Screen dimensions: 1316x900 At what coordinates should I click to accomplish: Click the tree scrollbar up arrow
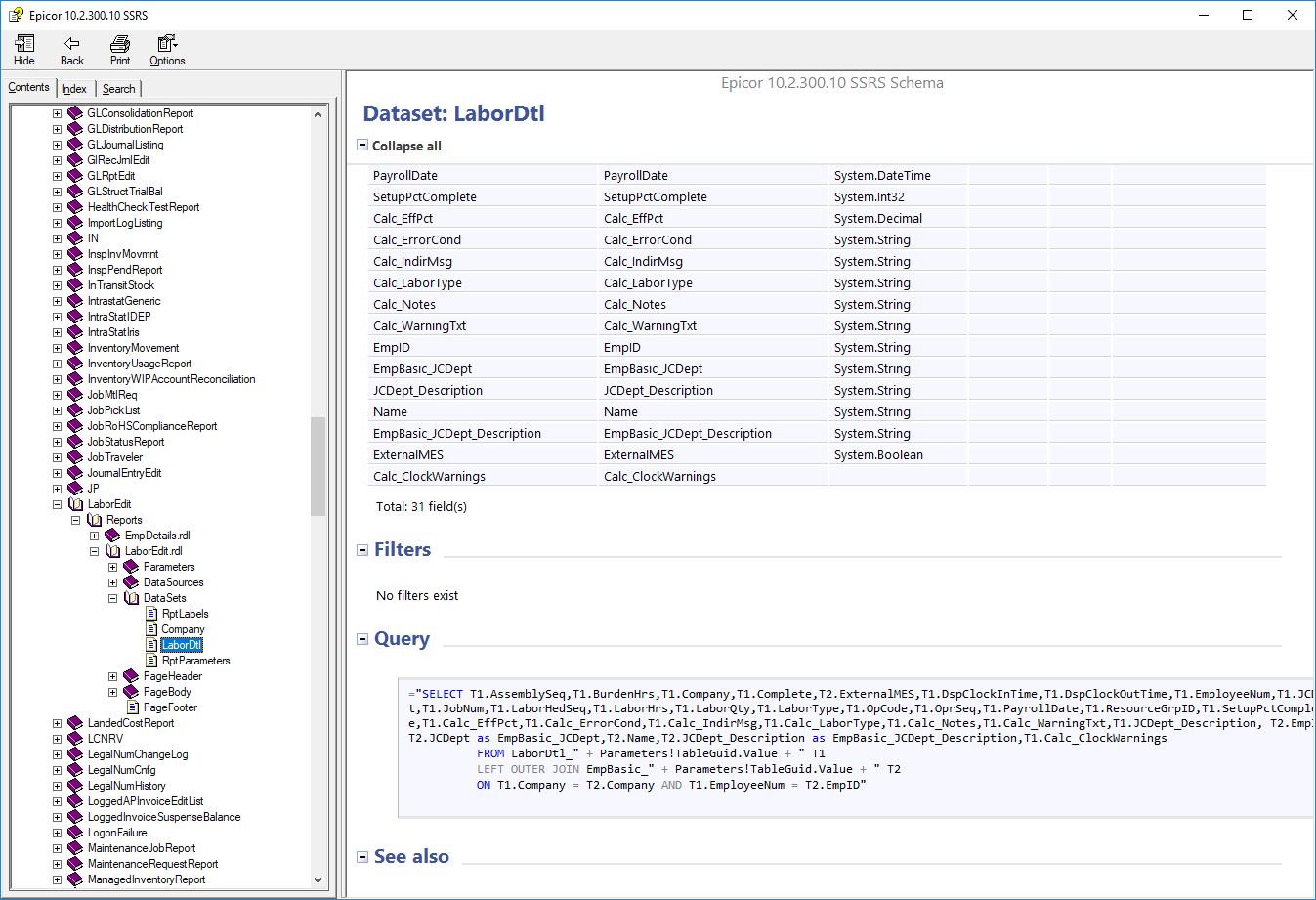point(318,114)
